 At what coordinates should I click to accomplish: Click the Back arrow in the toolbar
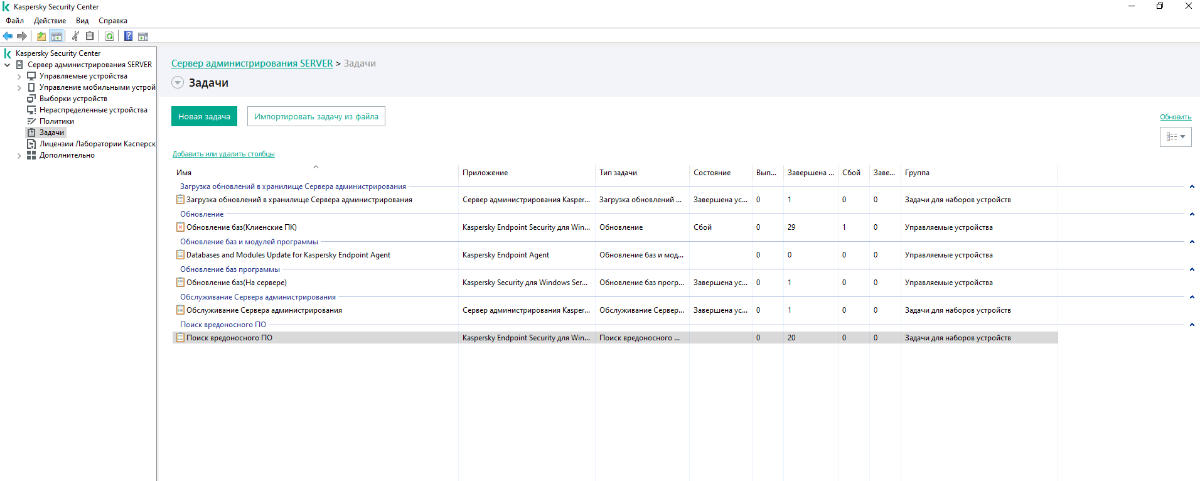click(8, 36)
